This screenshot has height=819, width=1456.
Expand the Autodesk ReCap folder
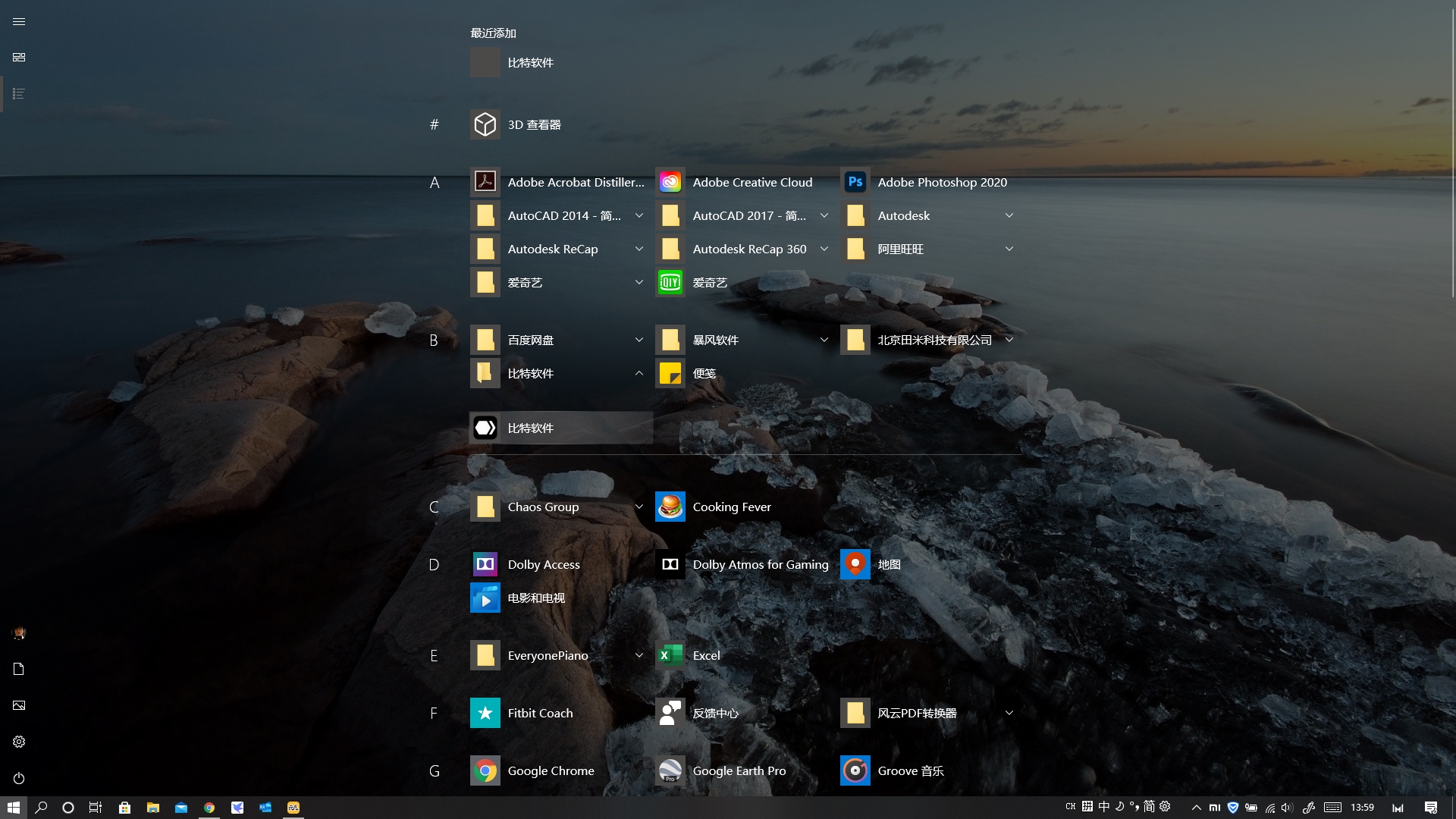pyautogui.click(x=639, y=249)
